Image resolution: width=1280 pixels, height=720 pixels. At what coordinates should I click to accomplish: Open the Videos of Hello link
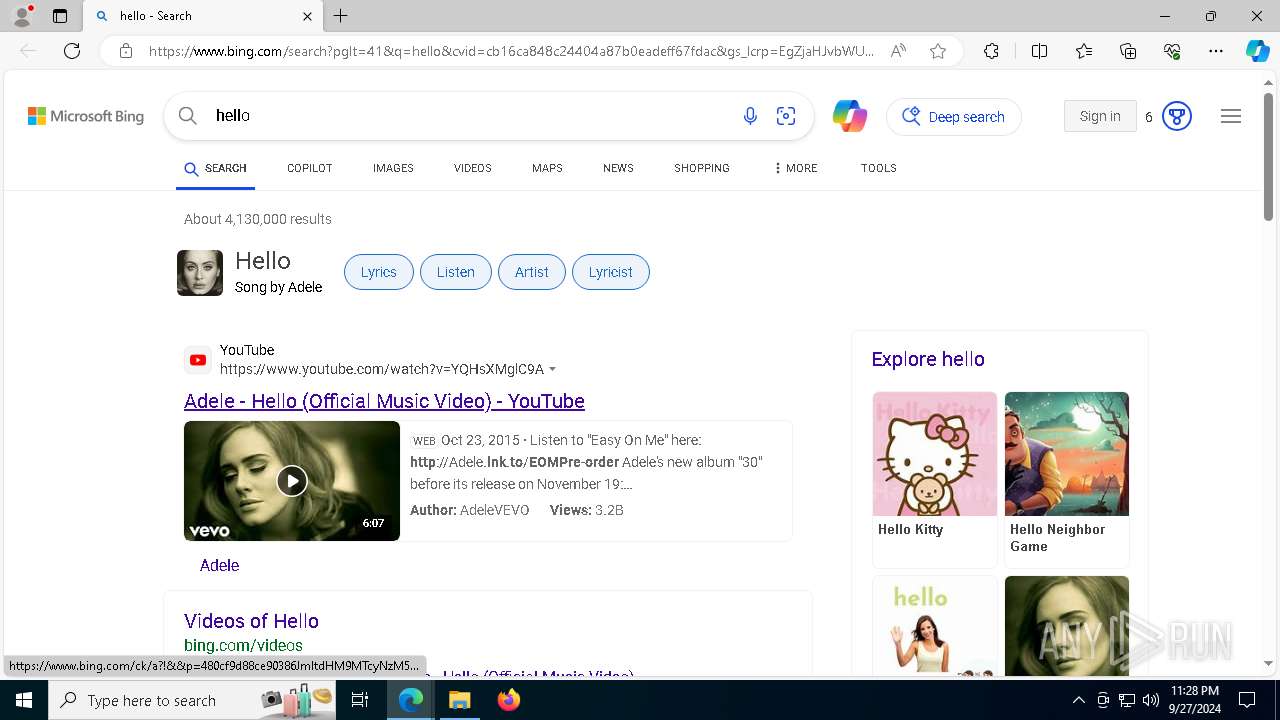coord(251,621)
